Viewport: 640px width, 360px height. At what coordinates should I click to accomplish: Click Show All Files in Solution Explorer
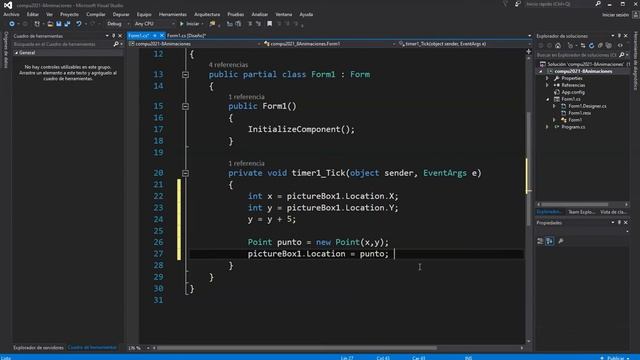tap(609, 45)
